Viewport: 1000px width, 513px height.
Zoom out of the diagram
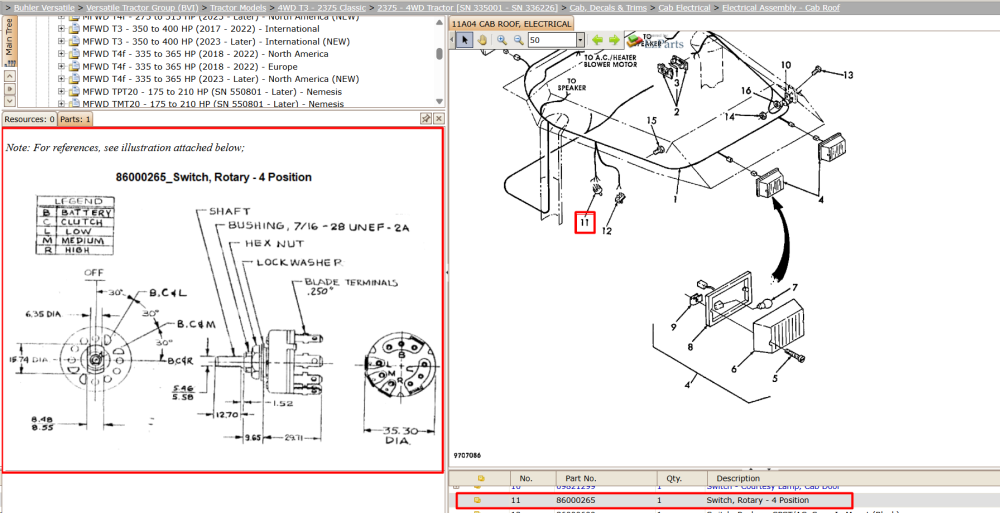[518, 40]
